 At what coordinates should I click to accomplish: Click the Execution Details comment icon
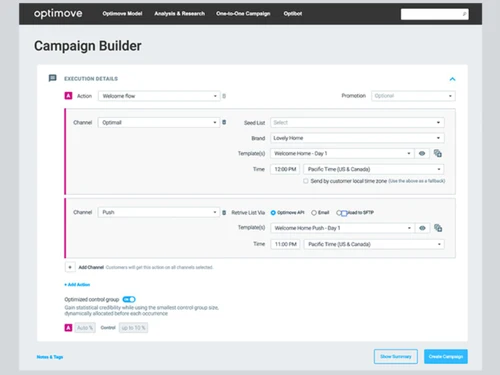pos(52,78)
